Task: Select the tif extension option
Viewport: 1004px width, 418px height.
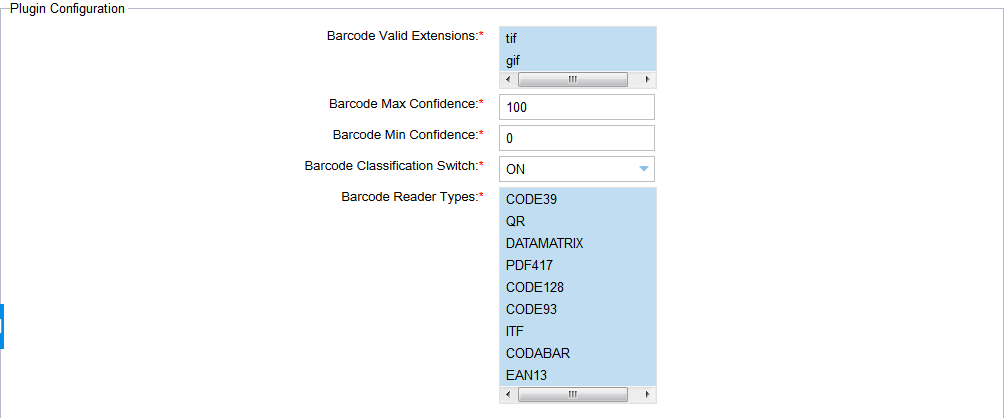Action: [578, 39]
